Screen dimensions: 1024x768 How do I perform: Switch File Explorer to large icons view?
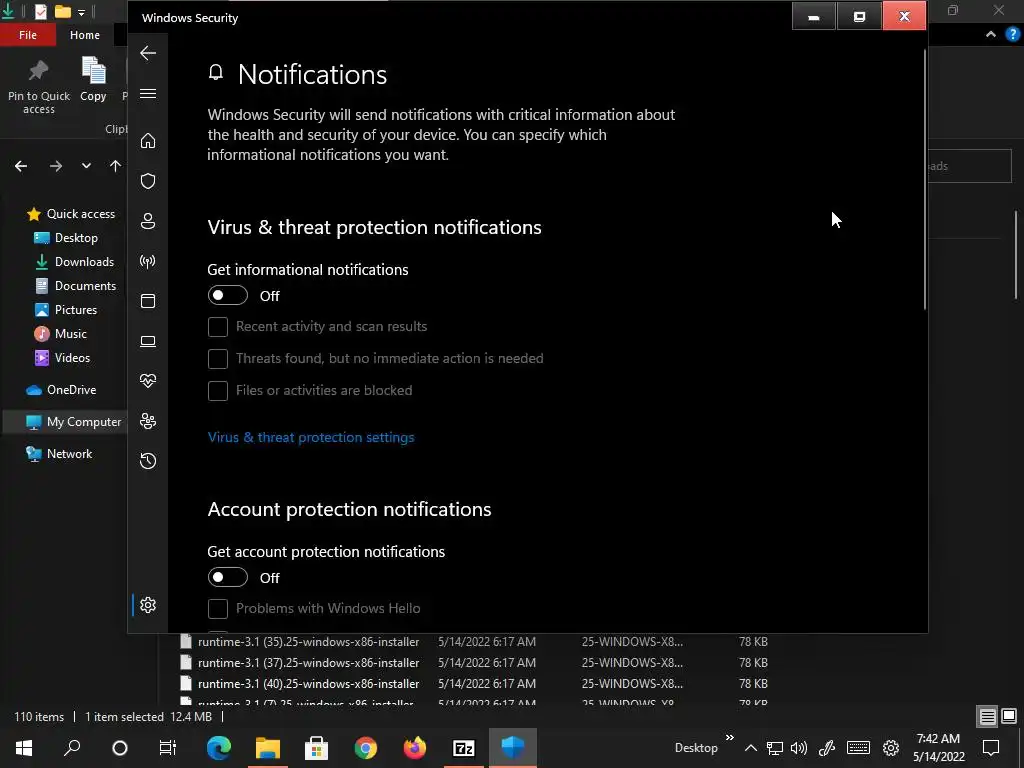coord(1009,716)
